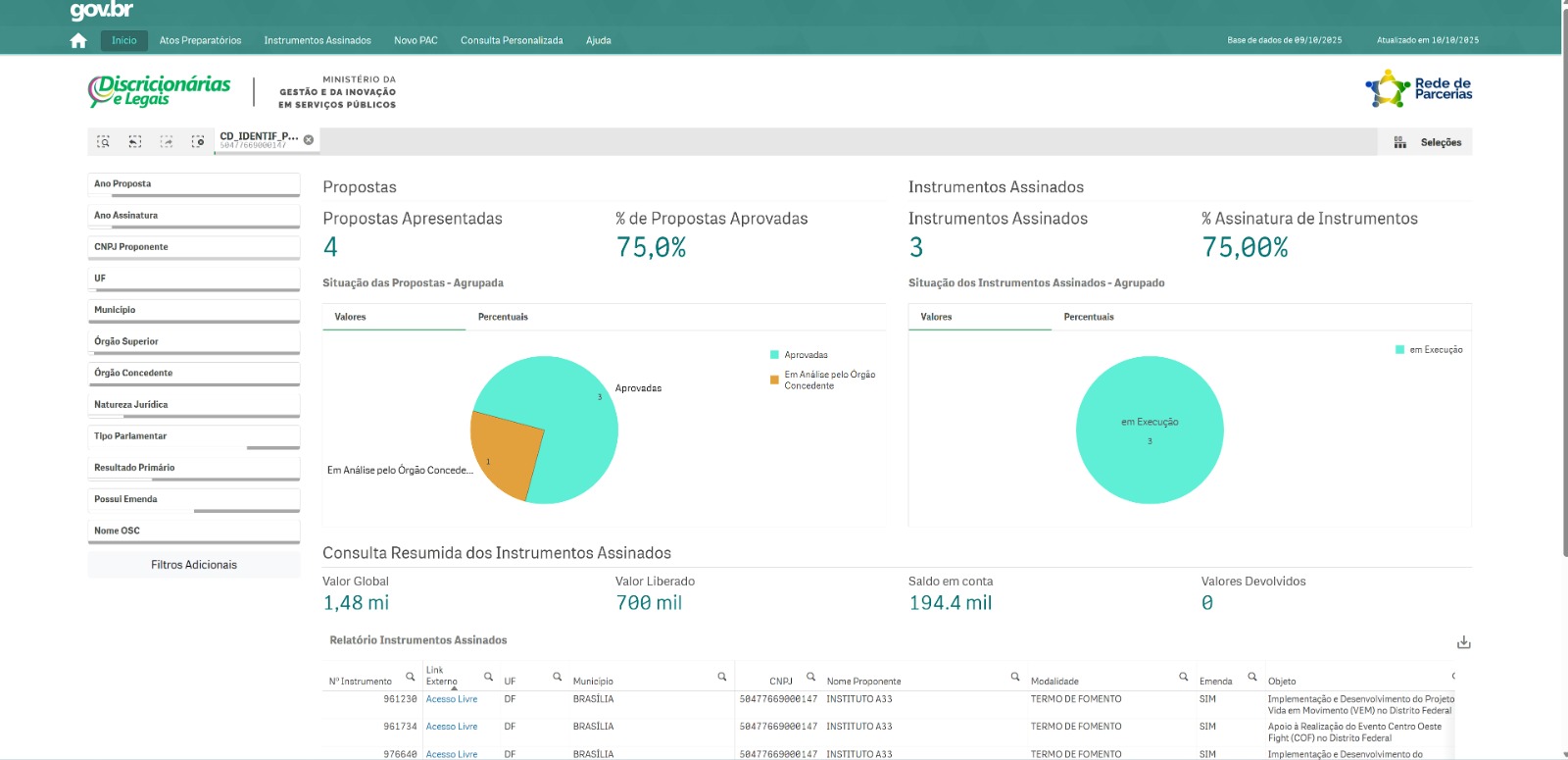Search in the Nº Instrumento column
Screen dimensions: 1568x760
[x=411, y=677]
